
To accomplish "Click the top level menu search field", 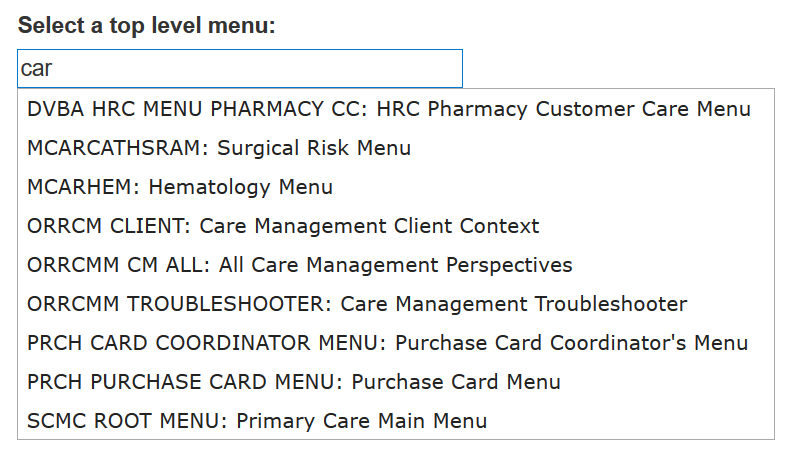I will [x=240, y=68].
